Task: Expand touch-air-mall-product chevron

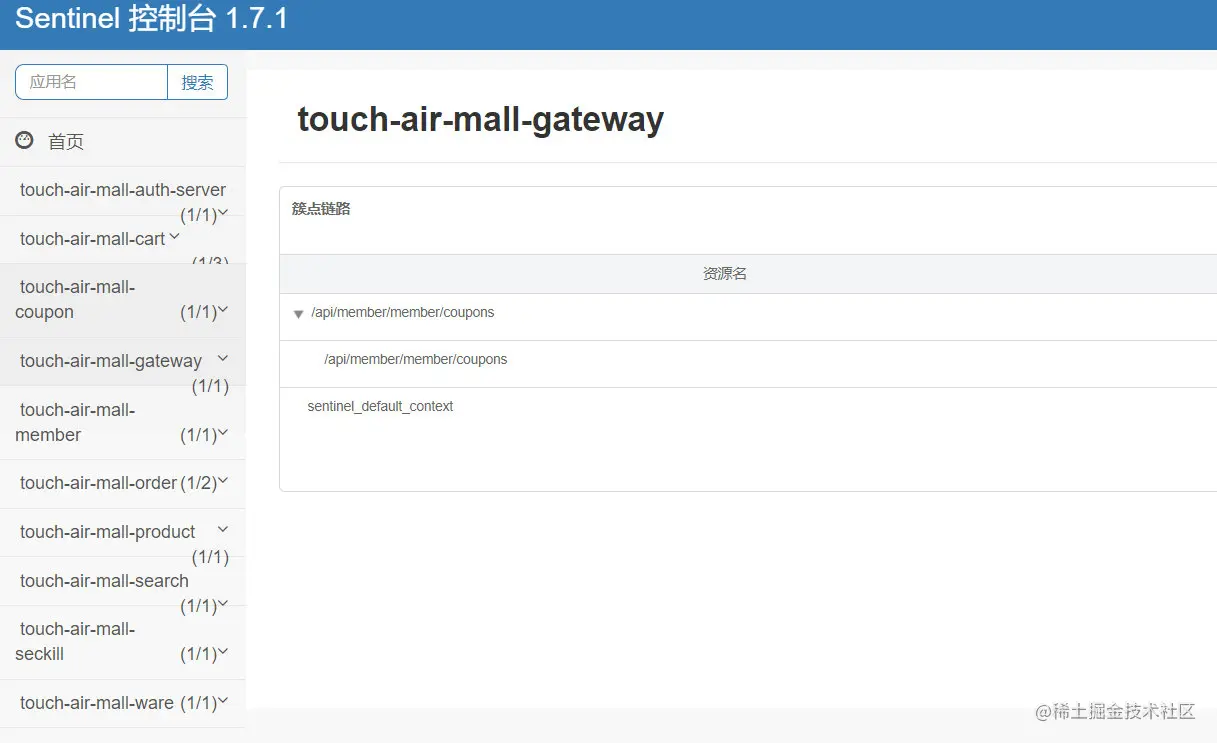Action: point(223,529)
